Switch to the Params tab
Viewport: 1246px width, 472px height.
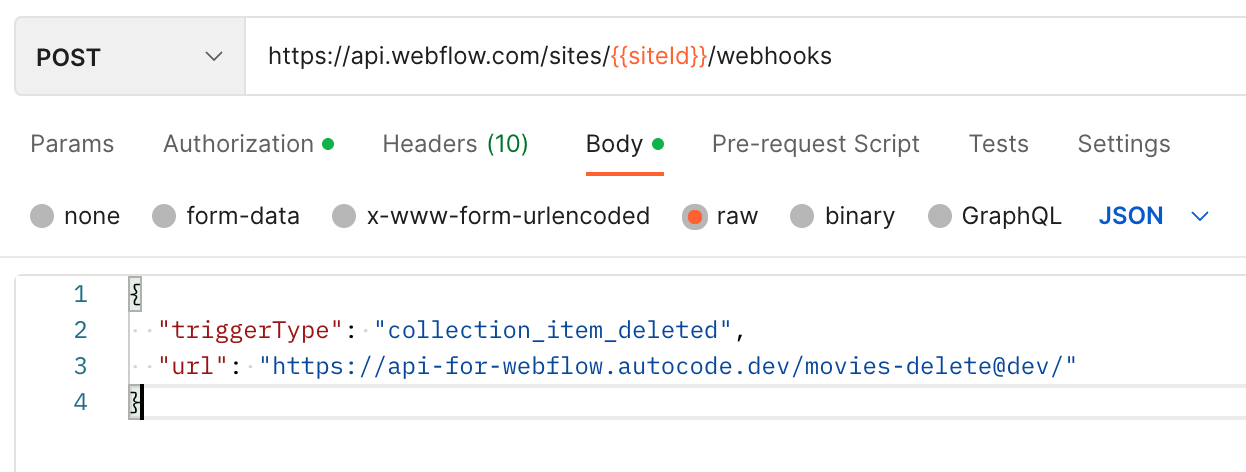click(x=72, y=144)
